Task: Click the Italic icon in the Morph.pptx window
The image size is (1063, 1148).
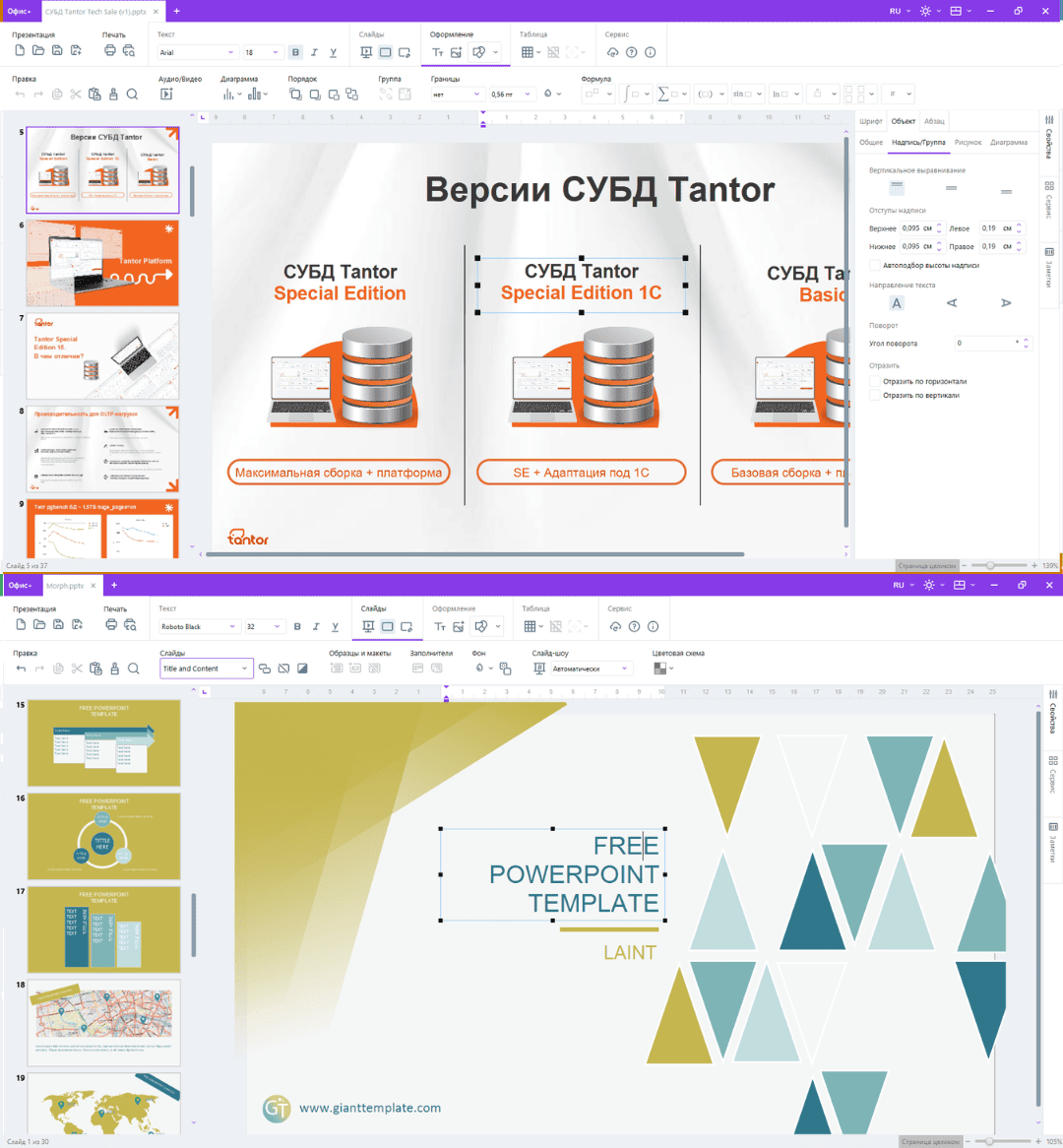Action: click(x=316, y=626)
